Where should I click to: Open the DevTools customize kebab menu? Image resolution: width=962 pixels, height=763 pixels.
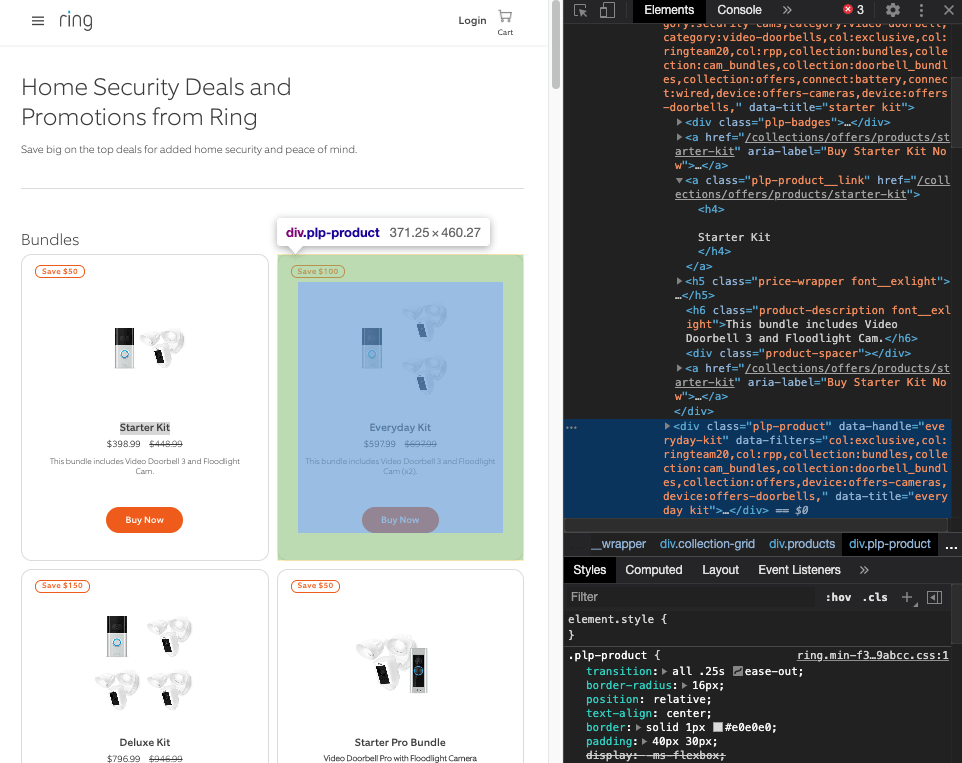coord(921,10)
